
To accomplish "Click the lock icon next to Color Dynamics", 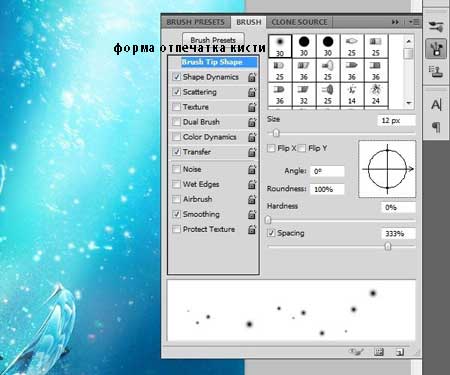I will pyautogui.click(x=252, y=137).
